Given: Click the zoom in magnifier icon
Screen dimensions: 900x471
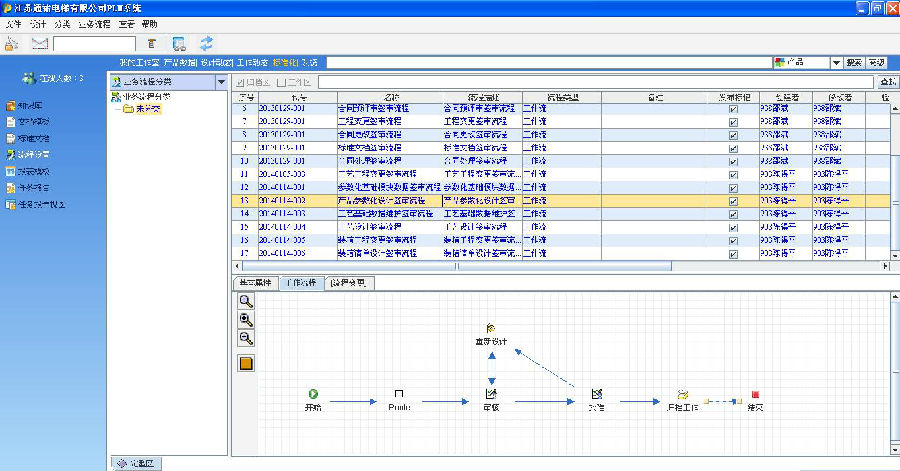Looking at the screenshot, I should point(246,319).
